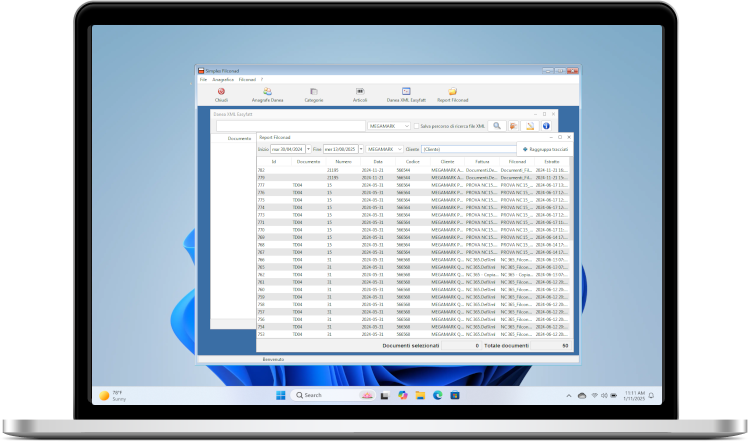Image resolution: width=749 pixels, height=442 pixels.
Task: Open the Filconad menu
Action: (x=247, y=79)
